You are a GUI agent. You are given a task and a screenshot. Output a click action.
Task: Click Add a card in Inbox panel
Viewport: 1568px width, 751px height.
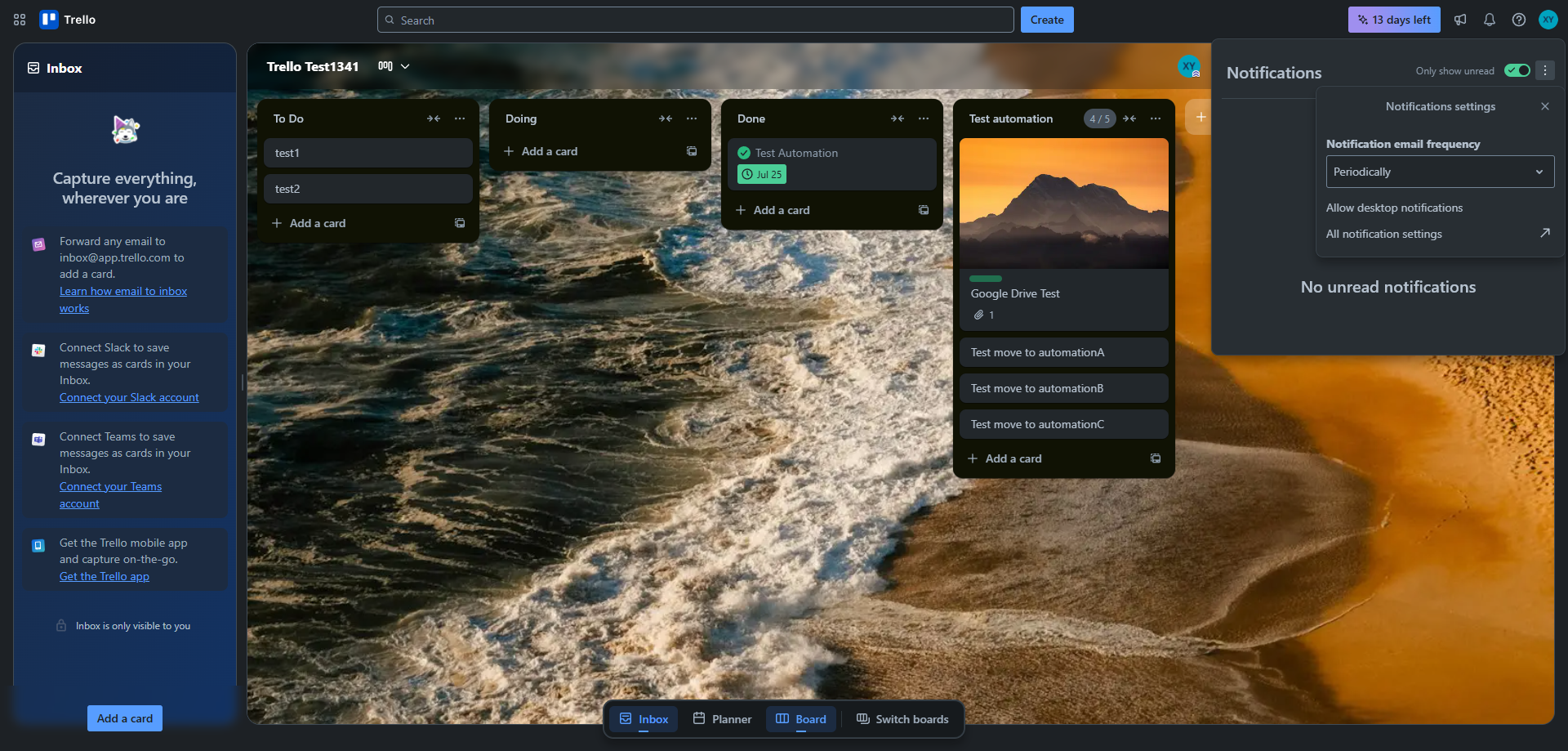click(x=125, y=718)
